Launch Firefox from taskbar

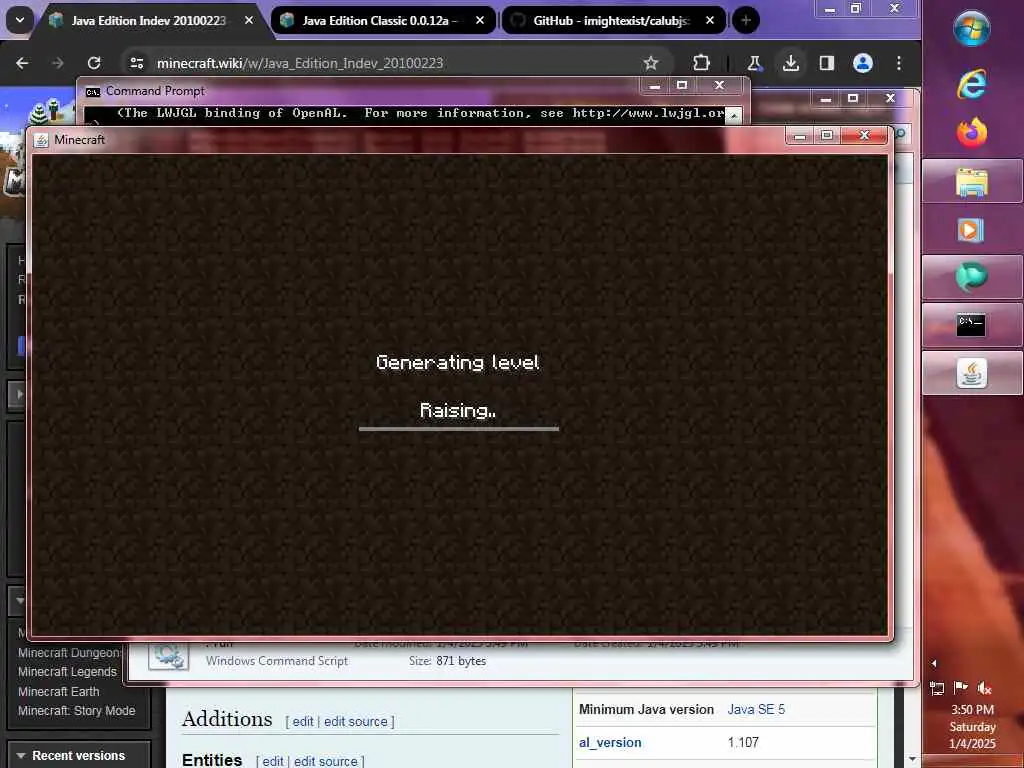point(972,133)
